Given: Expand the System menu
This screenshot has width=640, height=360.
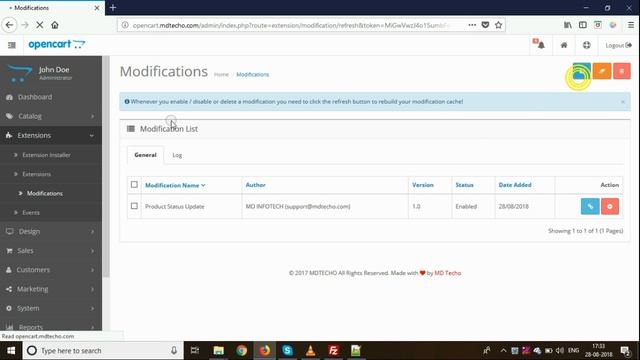Looking at the screenshot, I should (51, 308).
